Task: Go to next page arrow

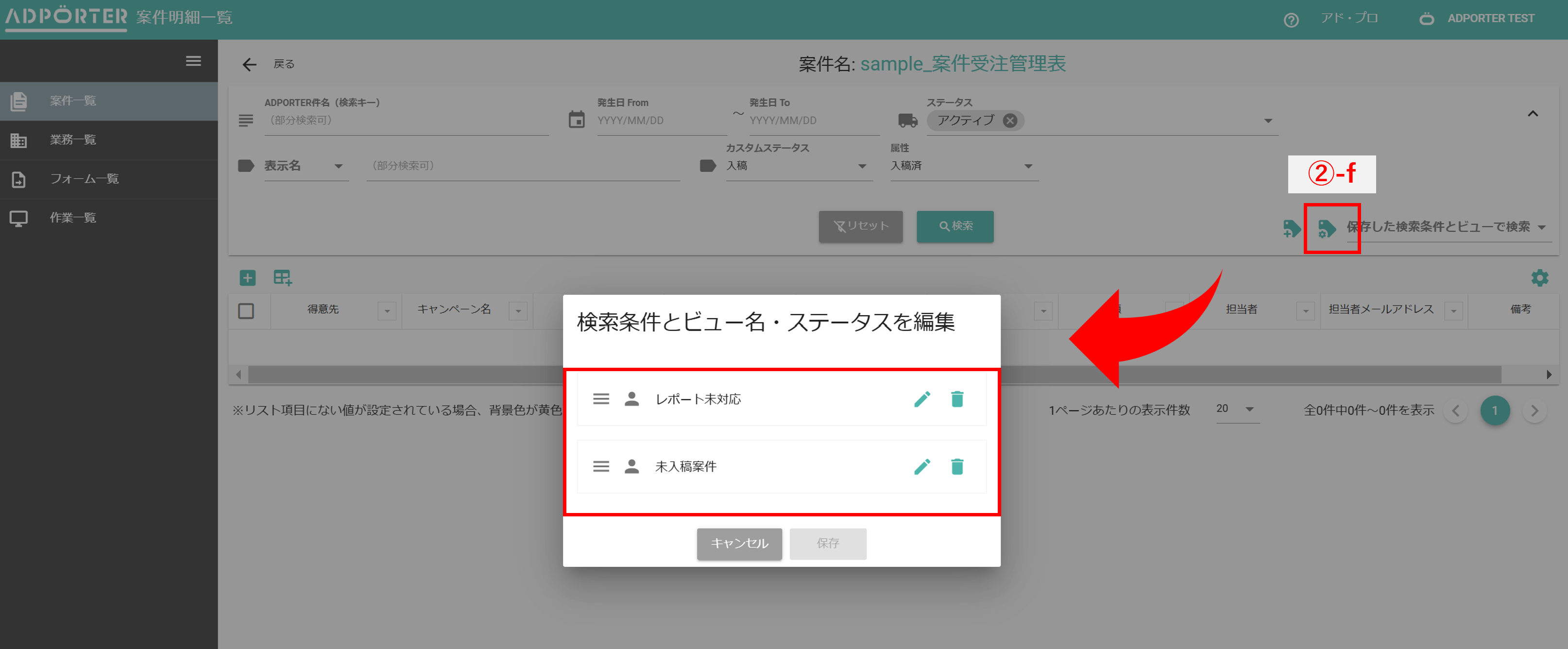Action: click(1534, 411)
